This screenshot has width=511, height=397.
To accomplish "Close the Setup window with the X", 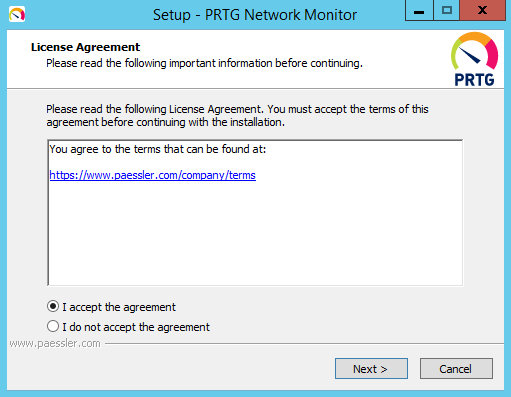I will point(482,11).
